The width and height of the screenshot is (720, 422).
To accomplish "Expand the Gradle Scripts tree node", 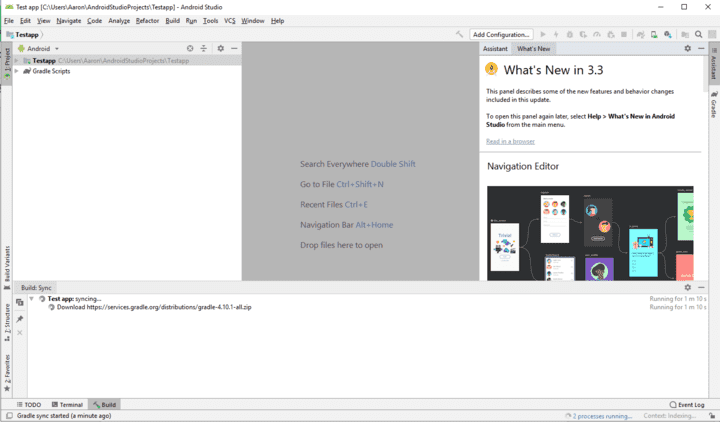I will (16, 71).
